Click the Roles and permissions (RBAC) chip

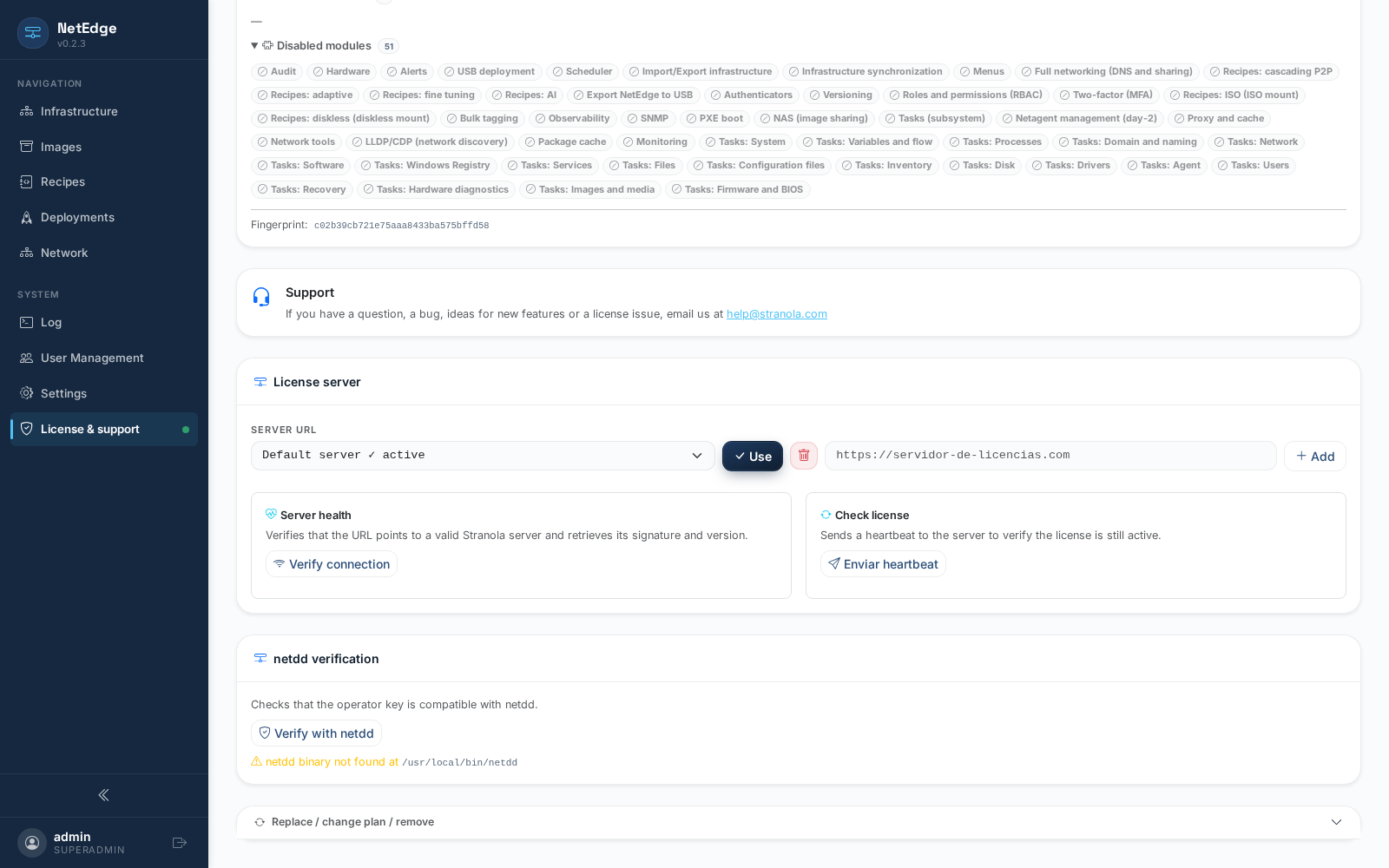click(966, 95)
